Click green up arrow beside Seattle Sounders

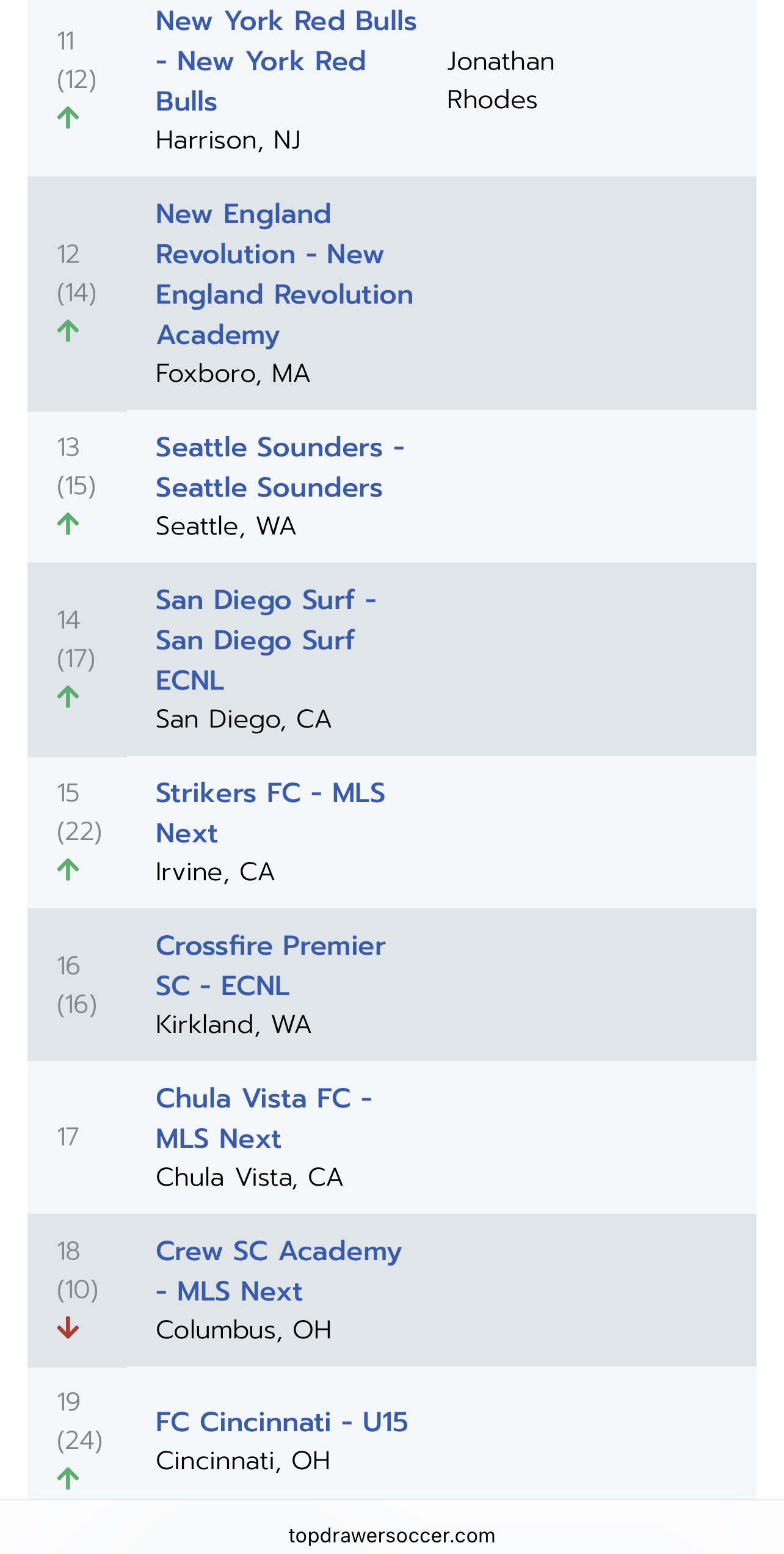[x=68, y=524]
